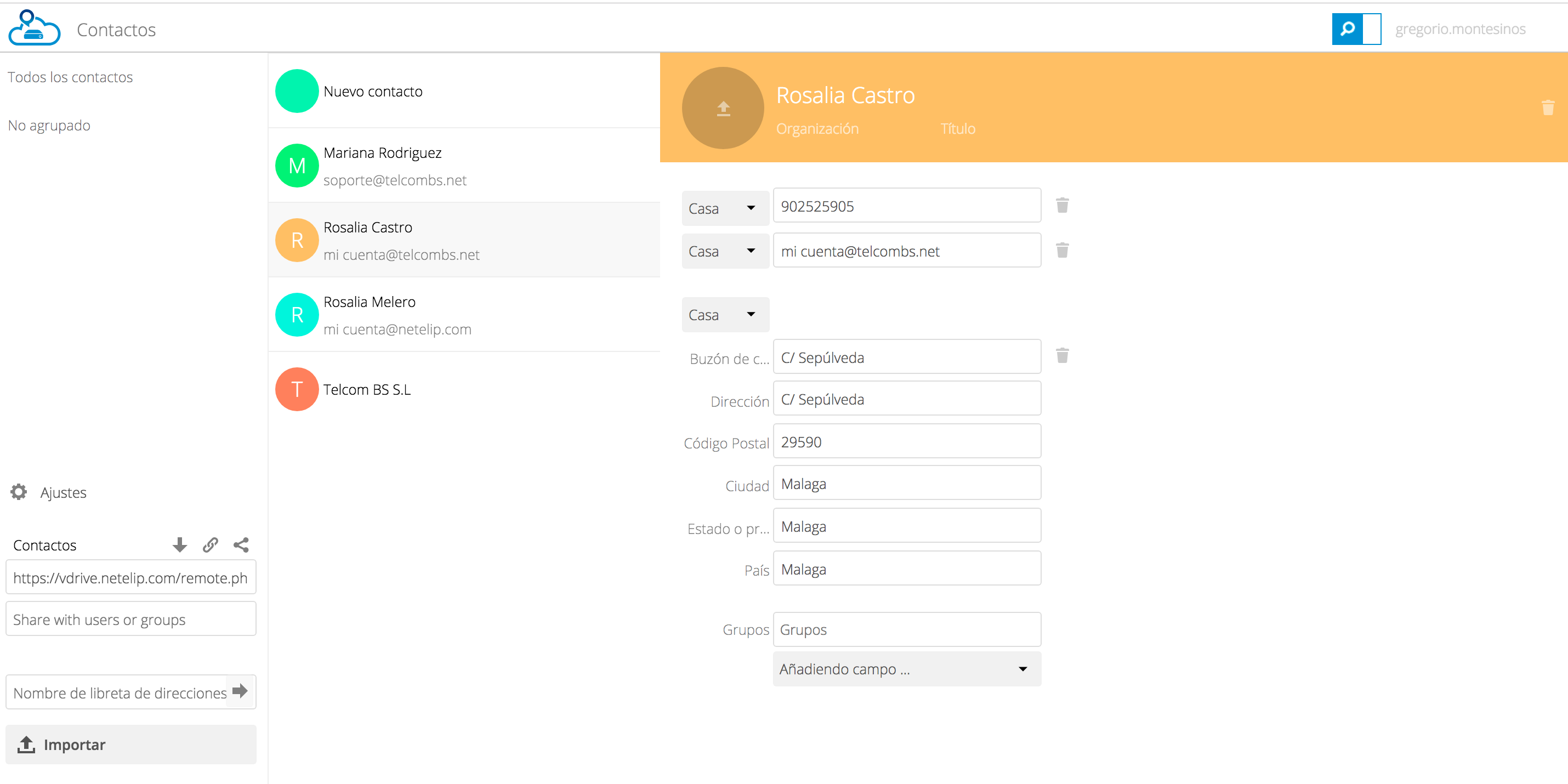
Task: Click the Ajustes gear icon
Action: coord(19,492)
